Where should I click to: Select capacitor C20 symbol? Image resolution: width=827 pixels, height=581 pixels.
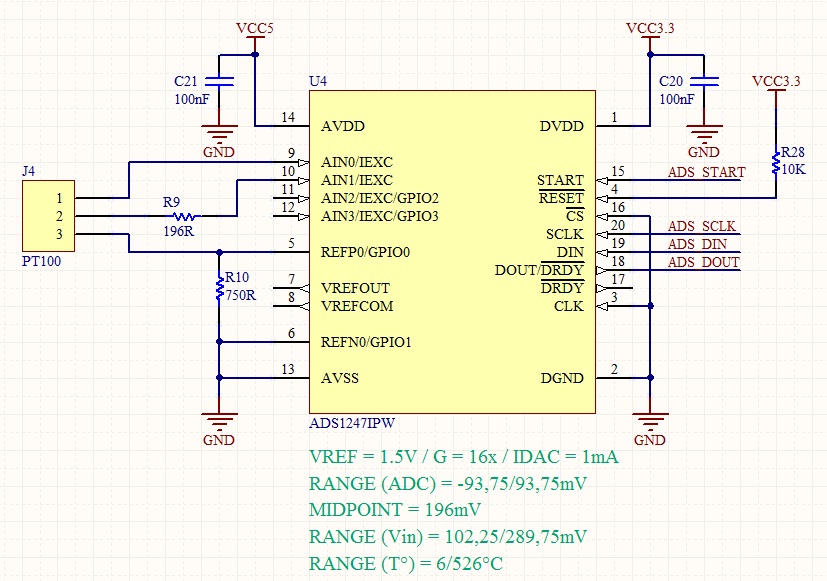(x=704, y=81)
